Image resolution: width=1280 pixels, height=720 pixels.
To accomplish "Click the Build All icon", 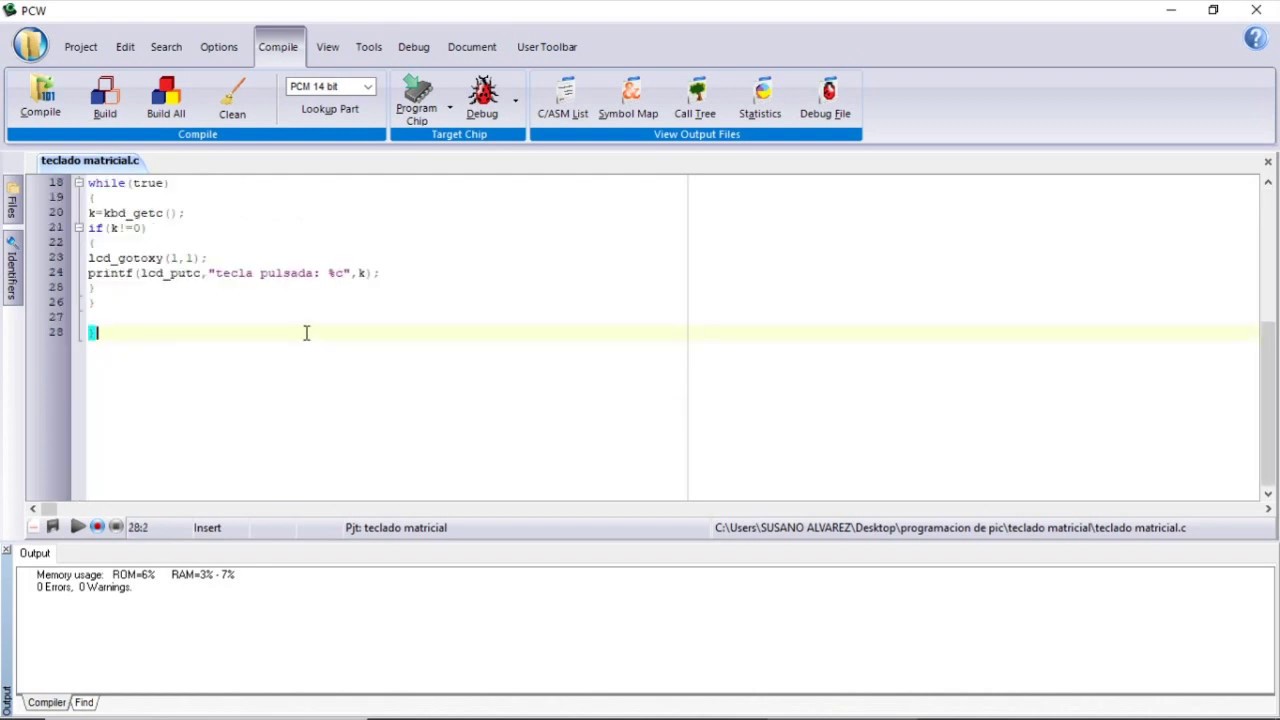I will (x=166, y=98).
